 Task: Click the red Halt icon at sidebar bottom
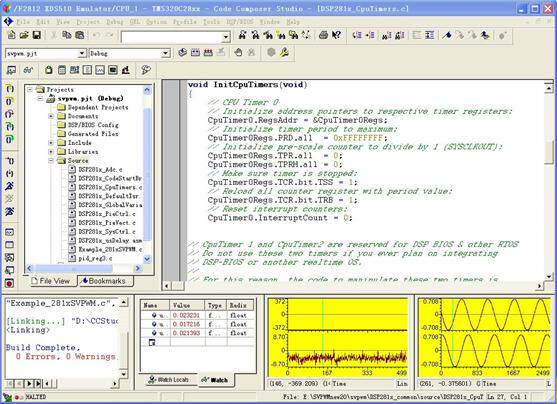[x=10, y=283]
